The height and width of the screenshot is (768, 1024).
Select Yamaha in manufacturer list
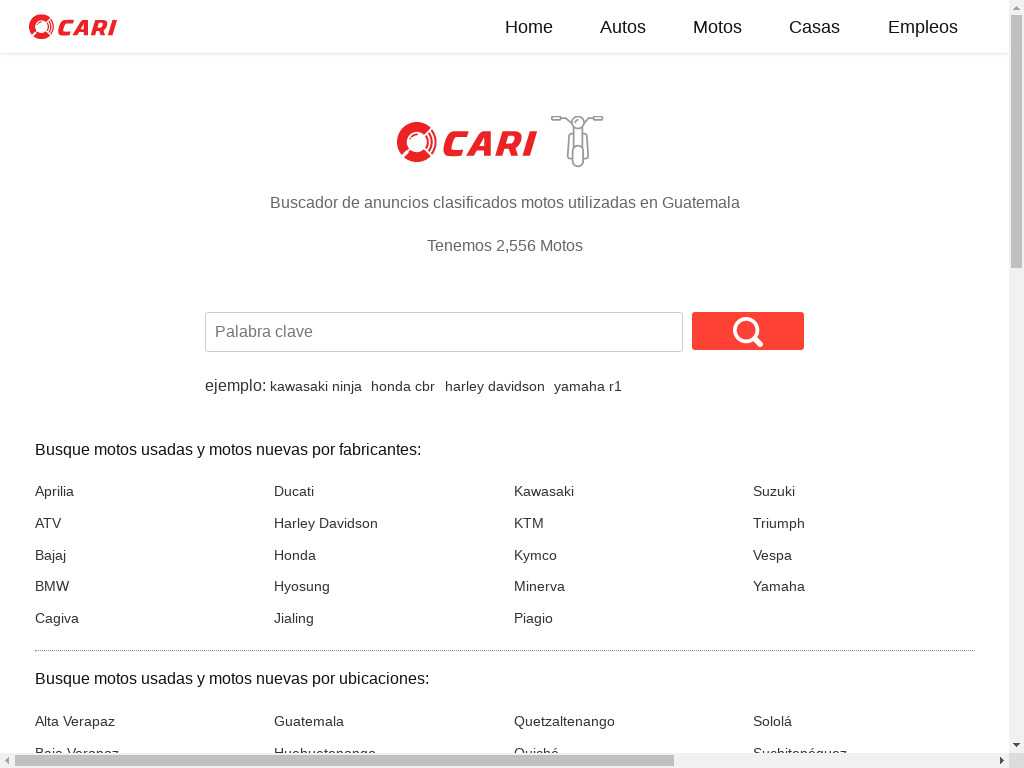778,586
